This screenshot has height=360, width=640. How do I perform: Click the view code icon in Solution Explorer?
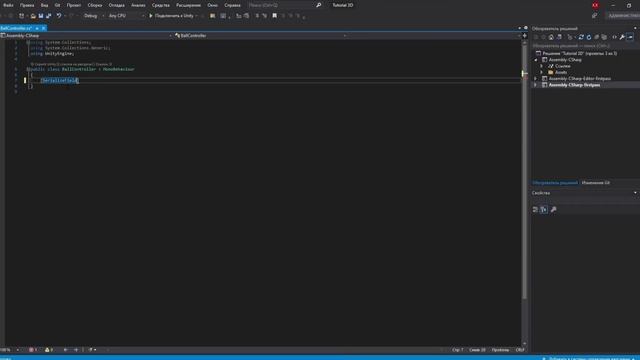[614, 37]
